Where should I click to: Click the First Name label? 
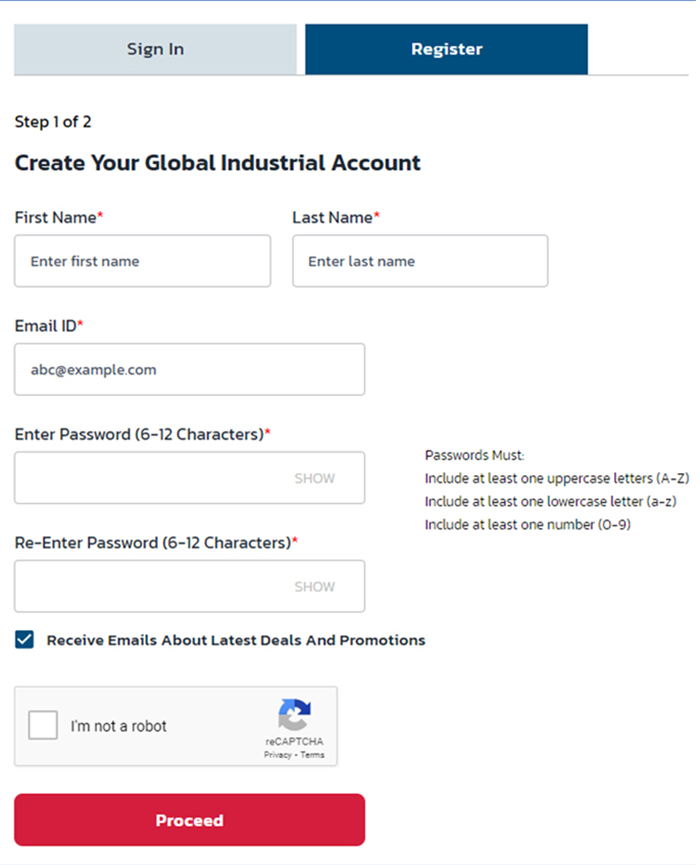coord(55,217)
